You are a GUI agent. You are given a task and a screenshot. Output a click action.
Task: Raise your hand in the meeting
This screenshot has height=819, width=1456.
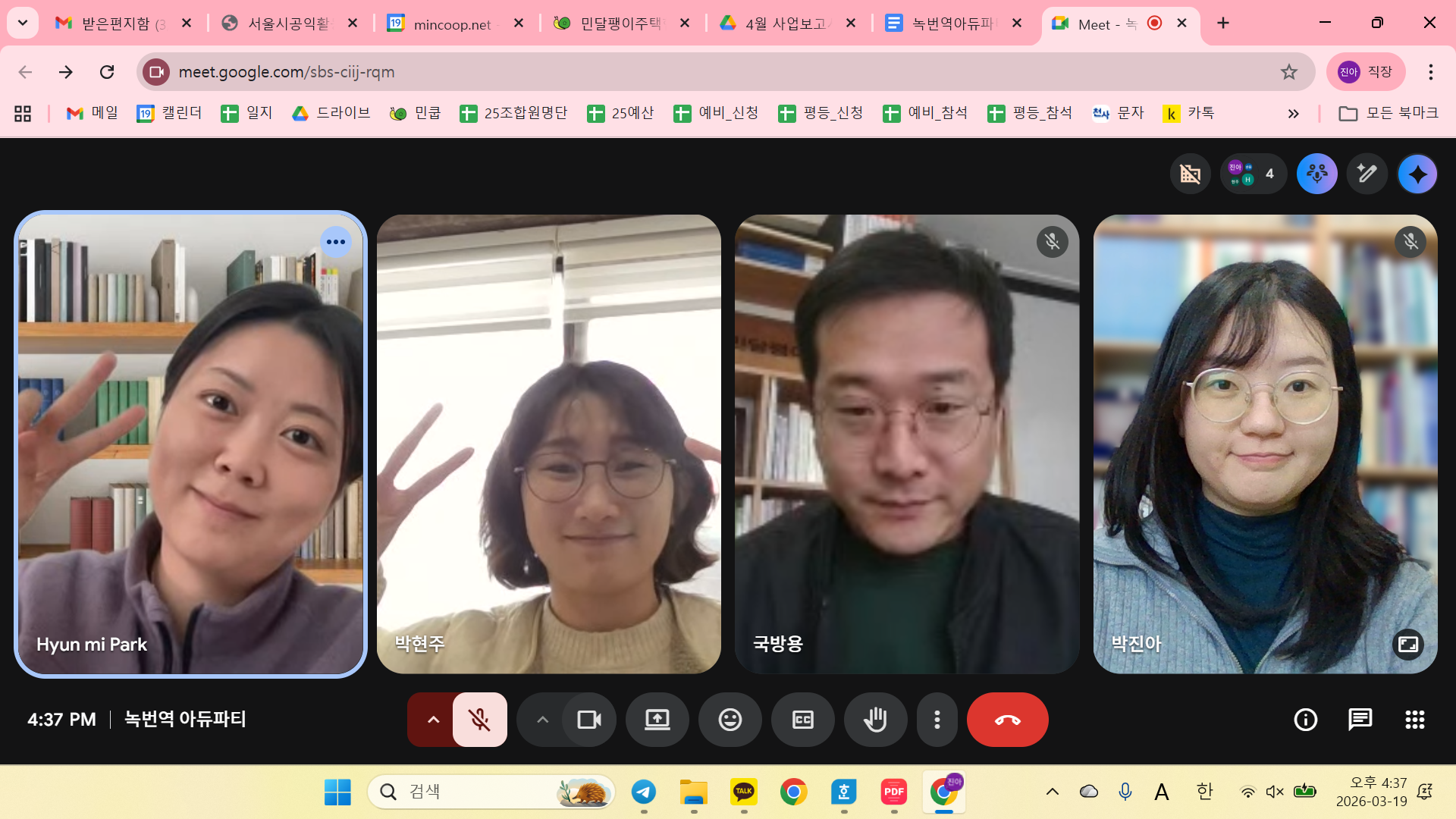point(876,720)
